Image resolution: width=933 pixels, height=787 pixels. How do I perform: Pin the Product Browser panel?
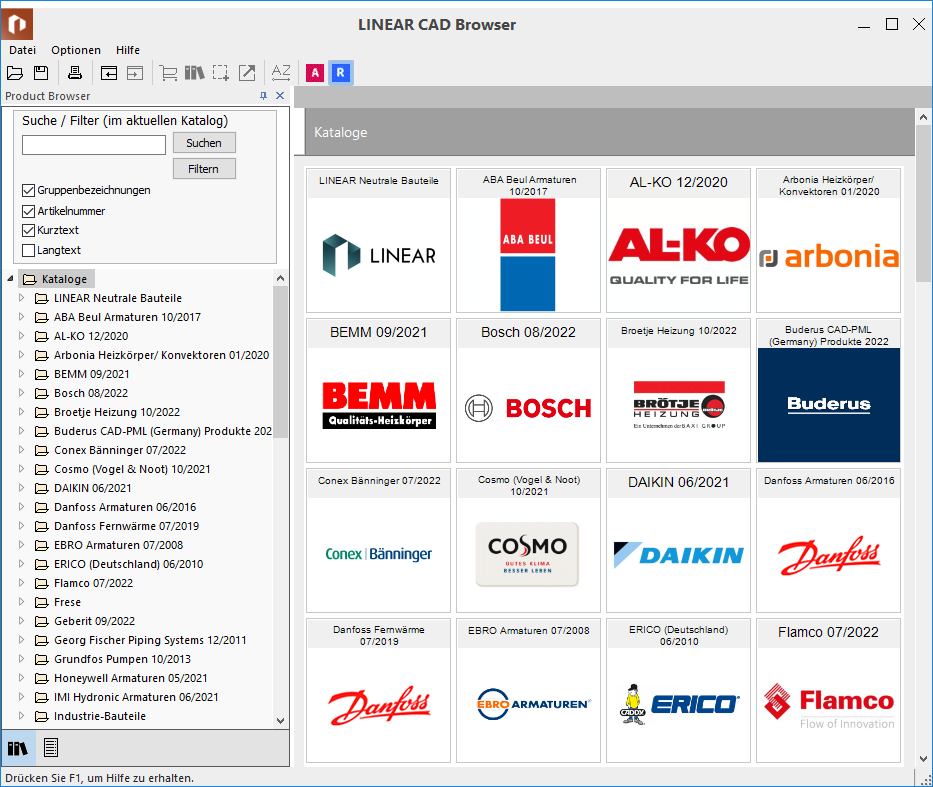click(264, 96)
